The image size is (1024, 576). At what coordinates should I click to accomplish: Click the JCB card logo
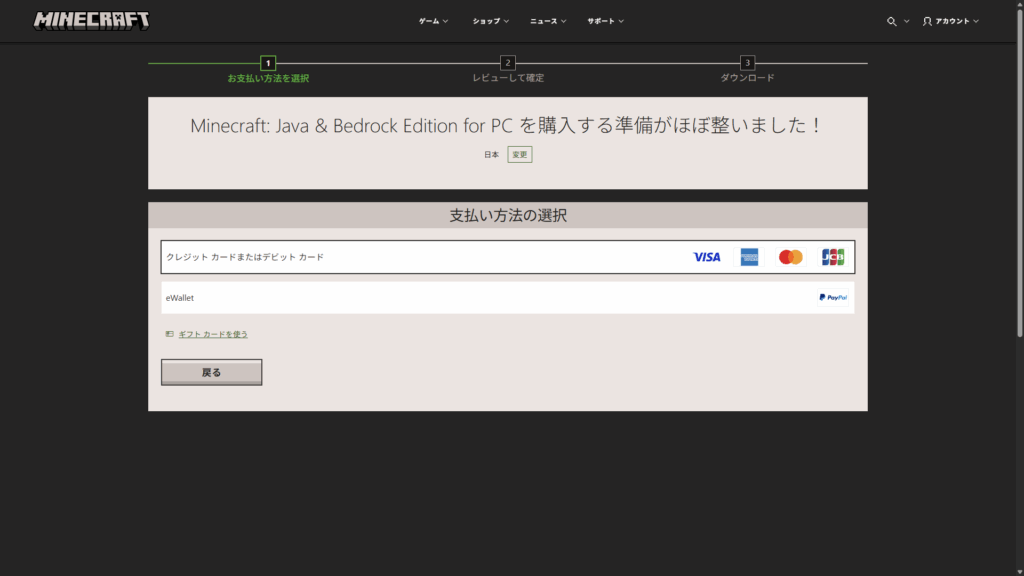coord(833,257)
